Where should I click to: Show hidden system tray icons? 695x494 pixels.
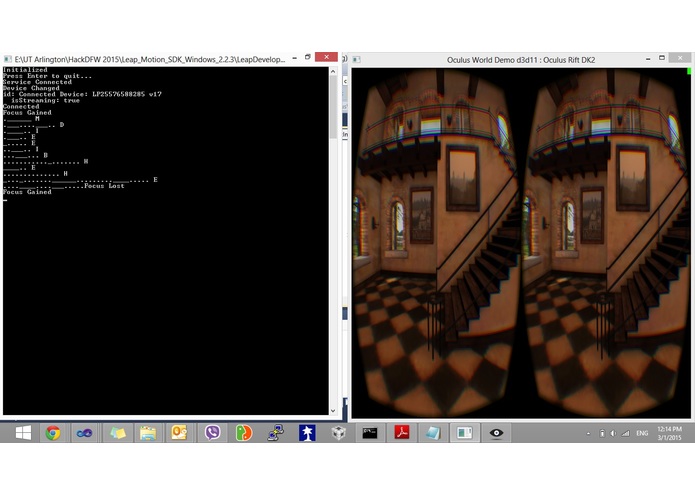tap(588, 433)
